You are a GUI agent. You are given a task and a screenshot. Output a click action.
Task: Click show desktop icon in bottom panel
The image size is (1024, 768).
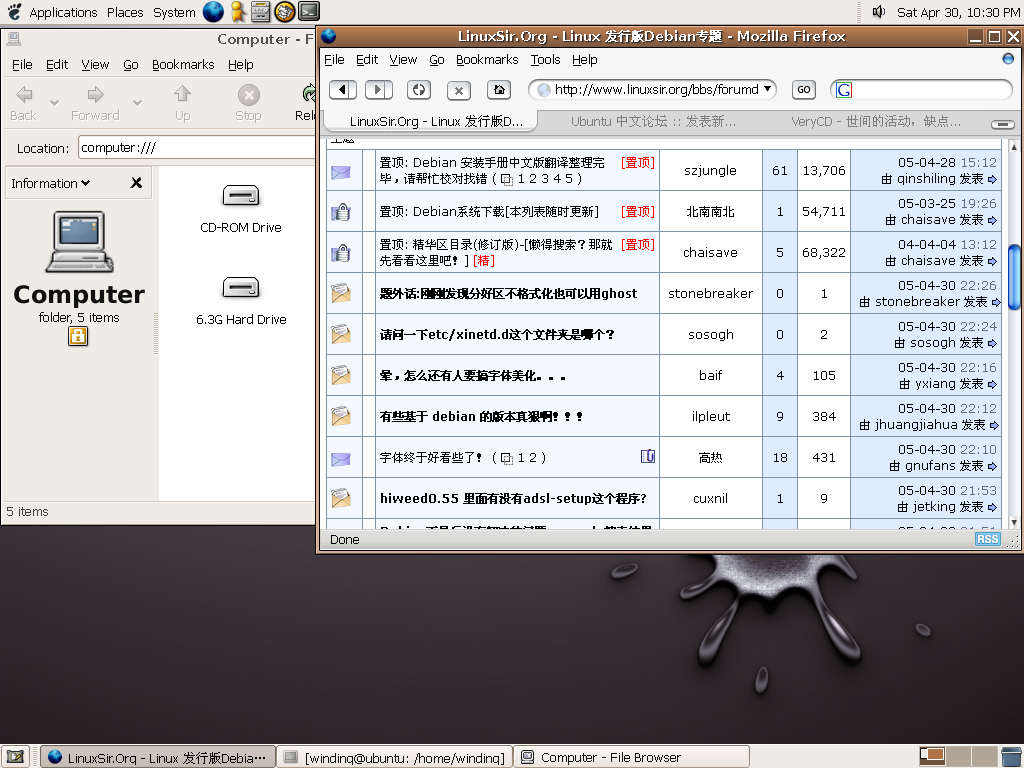[x=15, y=757]
